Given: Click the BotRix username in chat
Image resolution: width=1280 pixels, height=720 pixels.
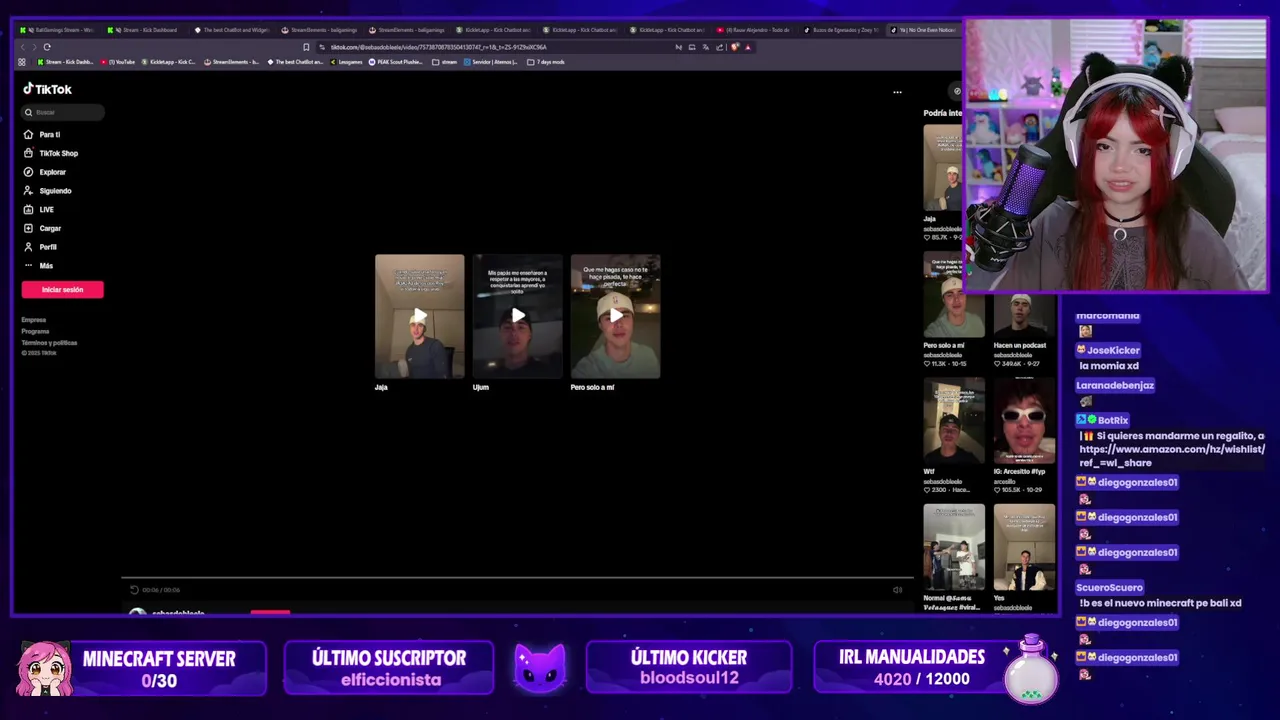Looking at the screenshot, I should (1113, 420).
